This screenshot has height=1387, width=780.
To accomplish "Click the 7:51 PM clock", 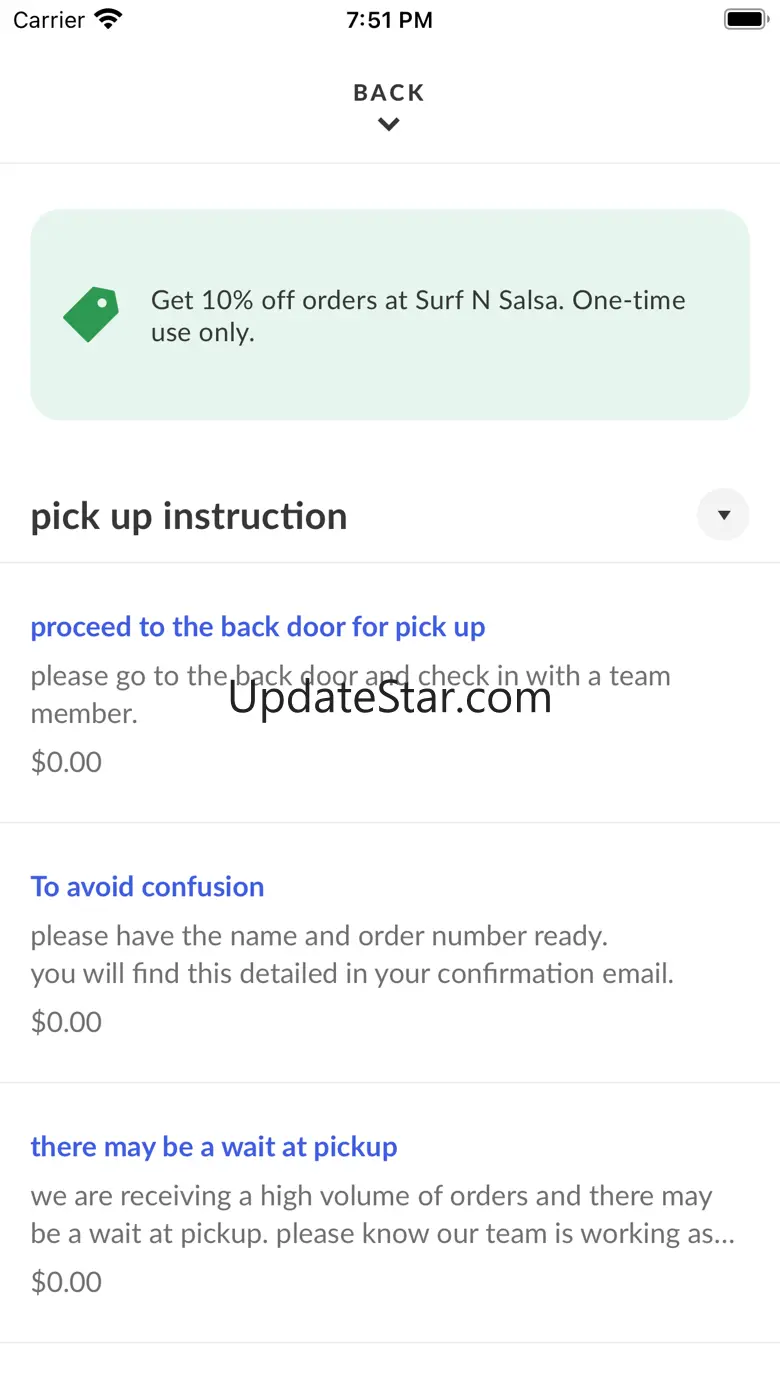I will click(389, 19).
